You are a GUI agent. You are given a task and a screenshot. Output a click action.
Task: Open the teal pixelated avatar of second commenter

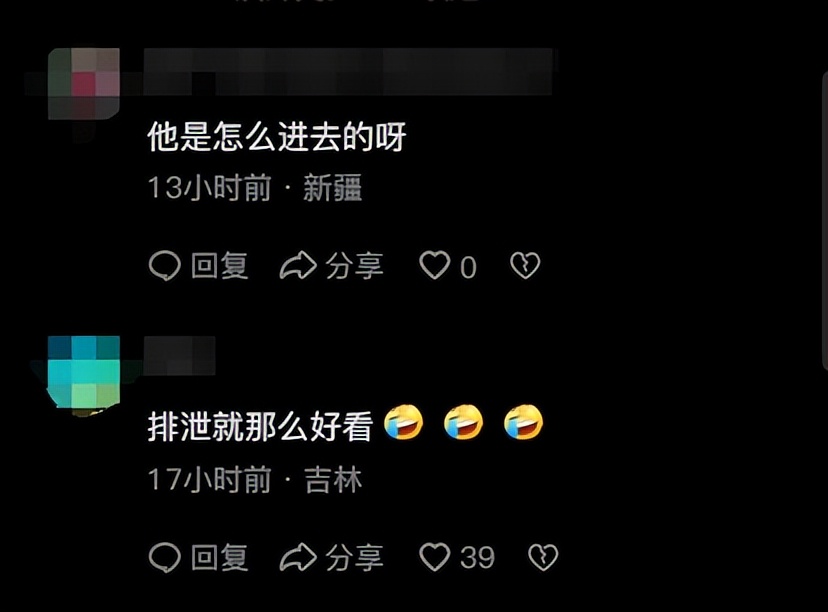[83, 372]
